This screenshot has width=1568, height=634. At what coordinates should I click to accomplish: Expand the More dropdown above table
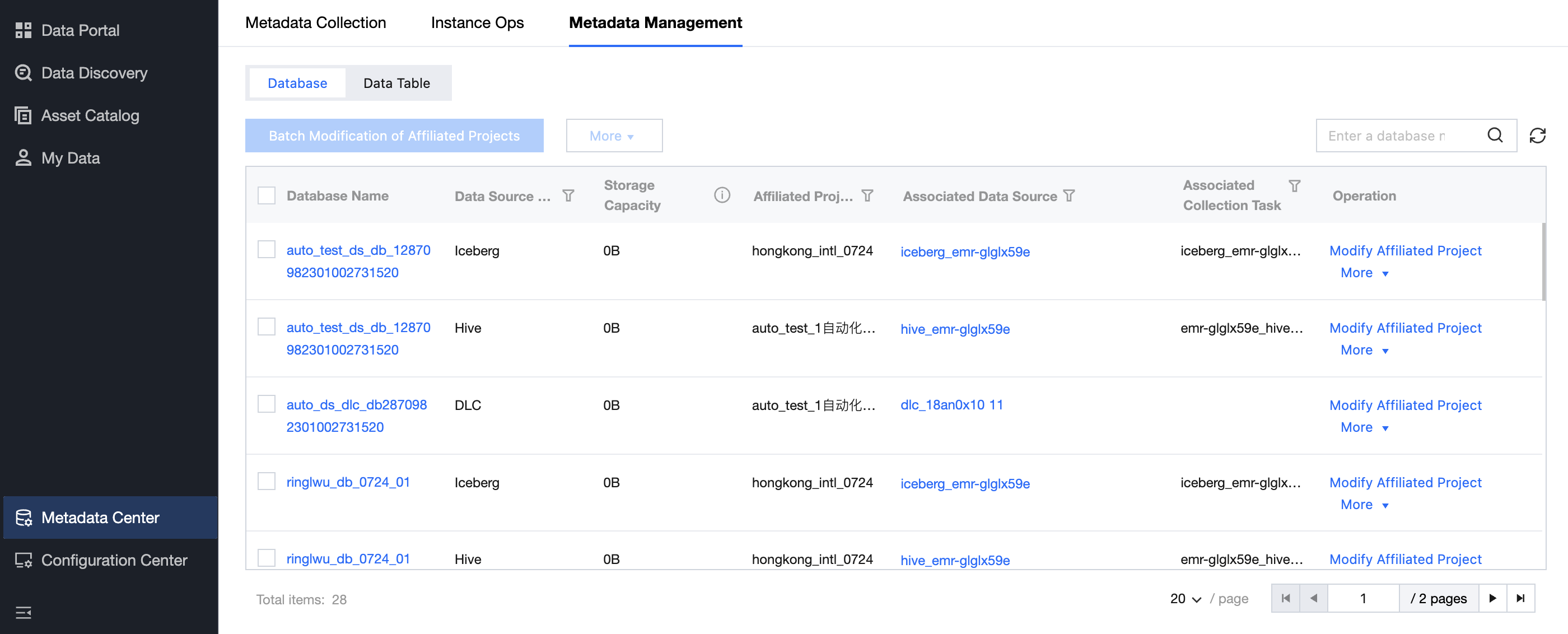[613, 135]
